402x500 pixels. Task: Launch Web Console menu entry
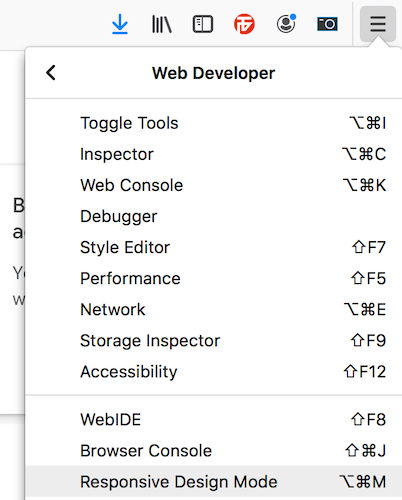point(214,185)
